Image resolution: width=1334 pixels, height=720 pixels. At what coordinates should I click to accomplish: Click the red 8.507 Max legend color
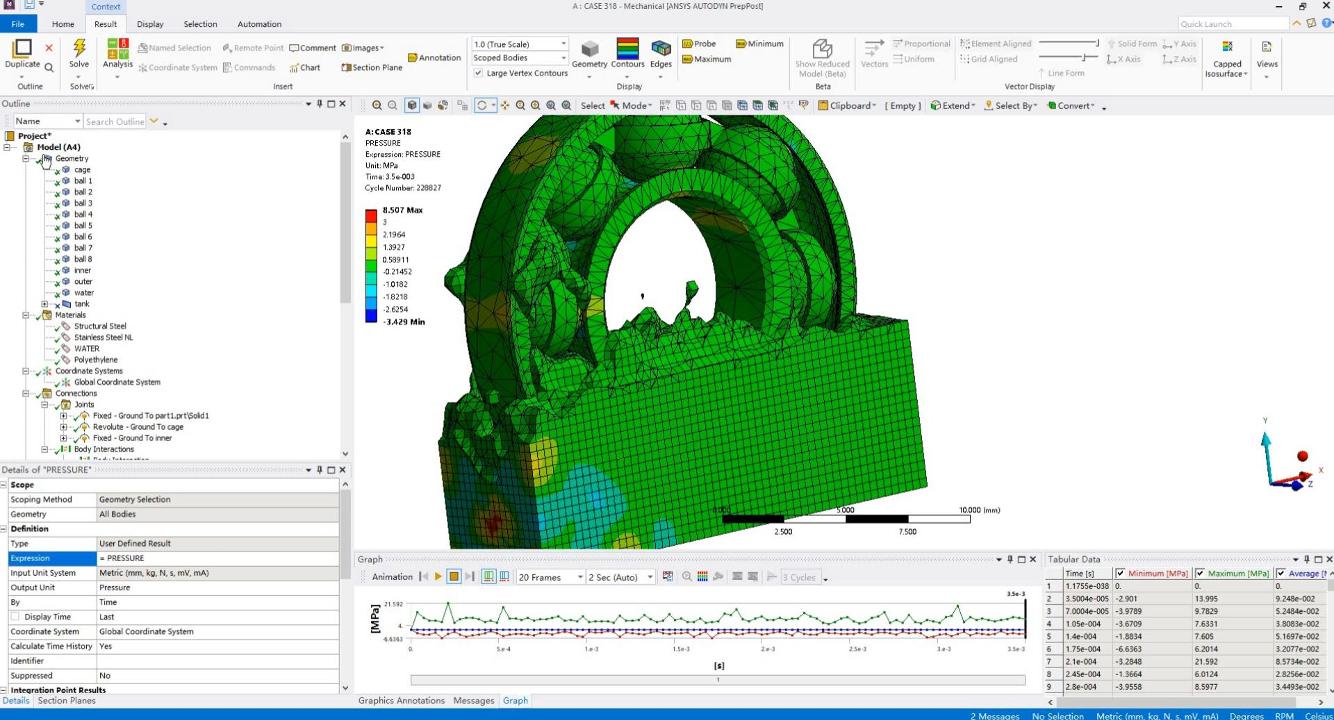coord(371,215)
